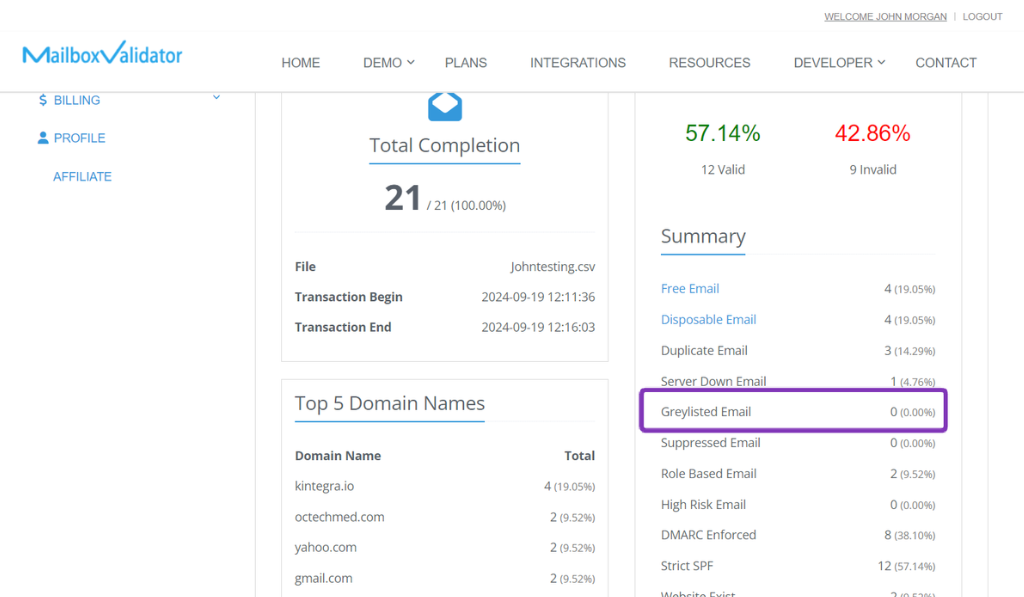Click the Total column header
Viewport: 1024px width, 597px height.
point(580,455)
